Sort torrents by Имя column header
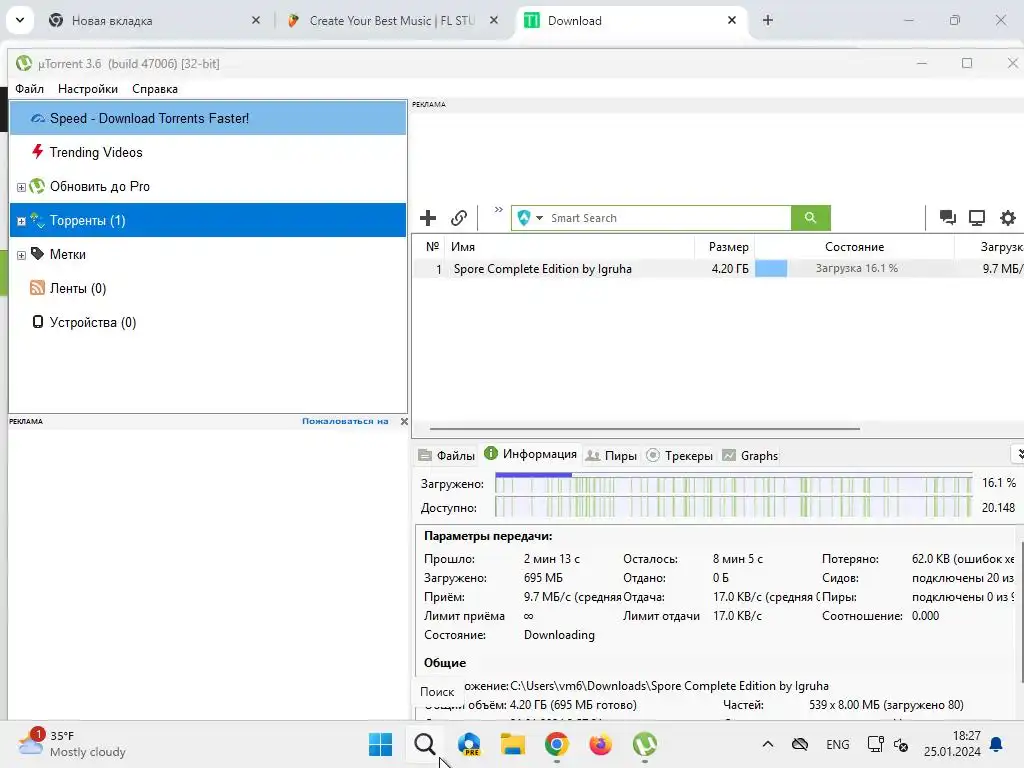 569,247
